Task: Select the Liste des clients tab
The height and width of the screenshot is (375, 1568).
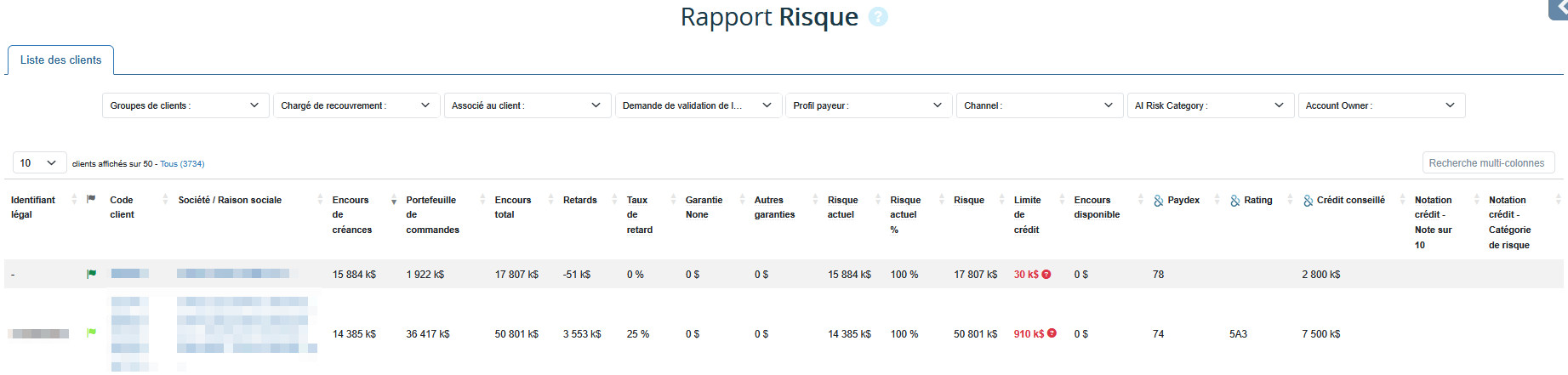Action: tap(60, 60)
